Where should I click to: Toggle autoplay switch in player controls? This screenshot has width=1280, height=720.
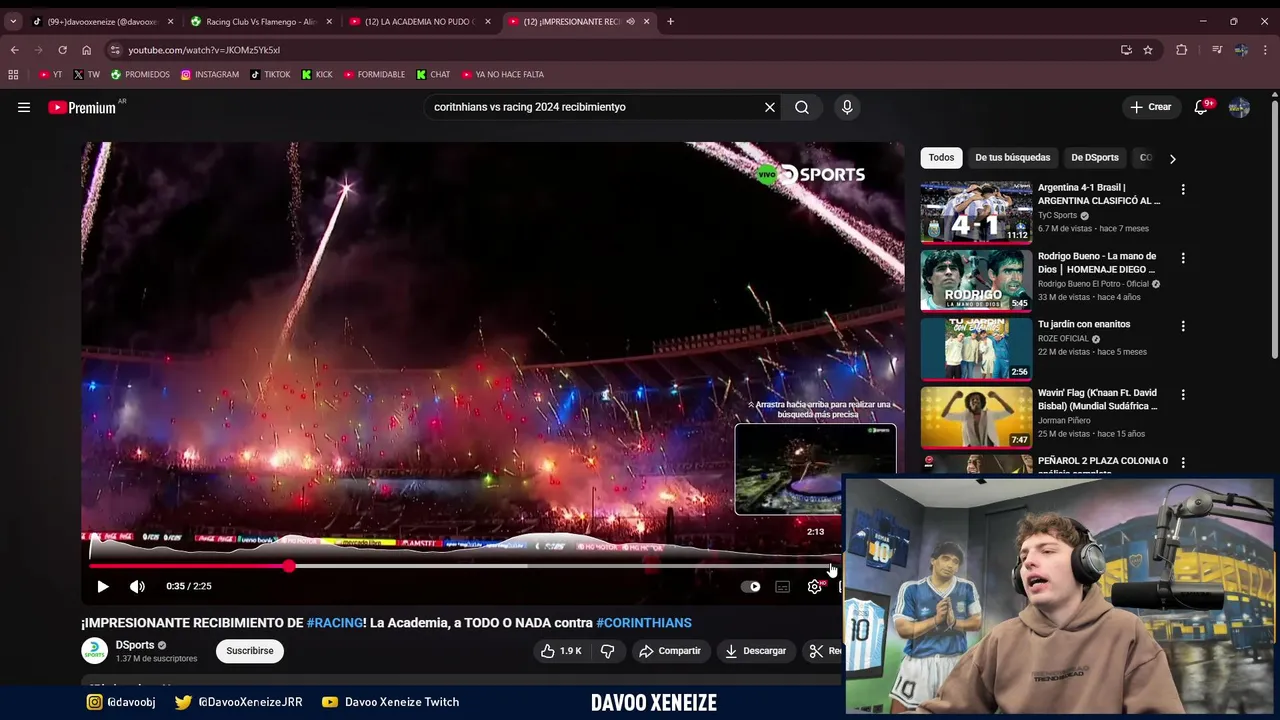click(751, 587)
